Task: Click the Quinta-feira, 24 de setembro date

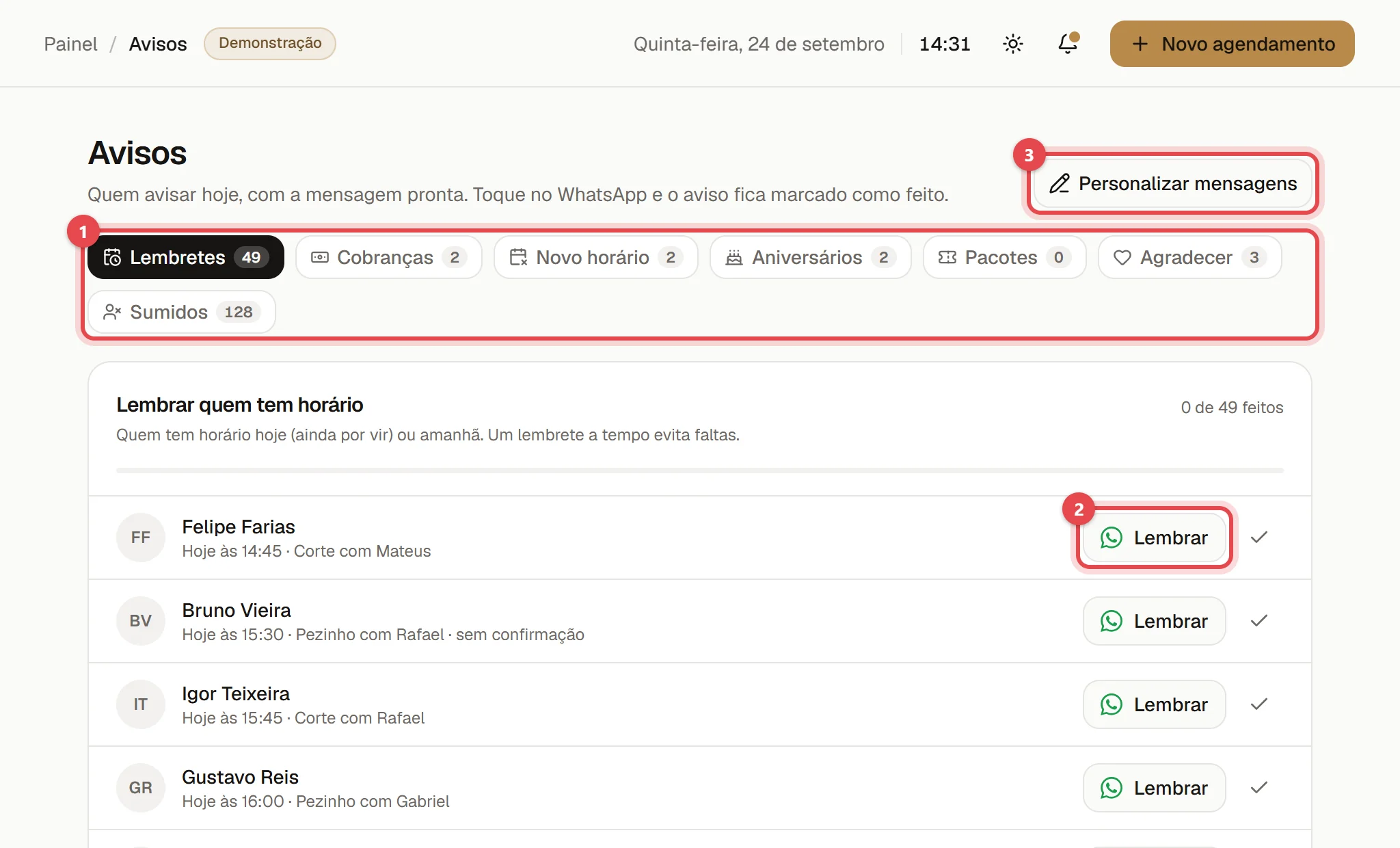Action: click(759, 44)
